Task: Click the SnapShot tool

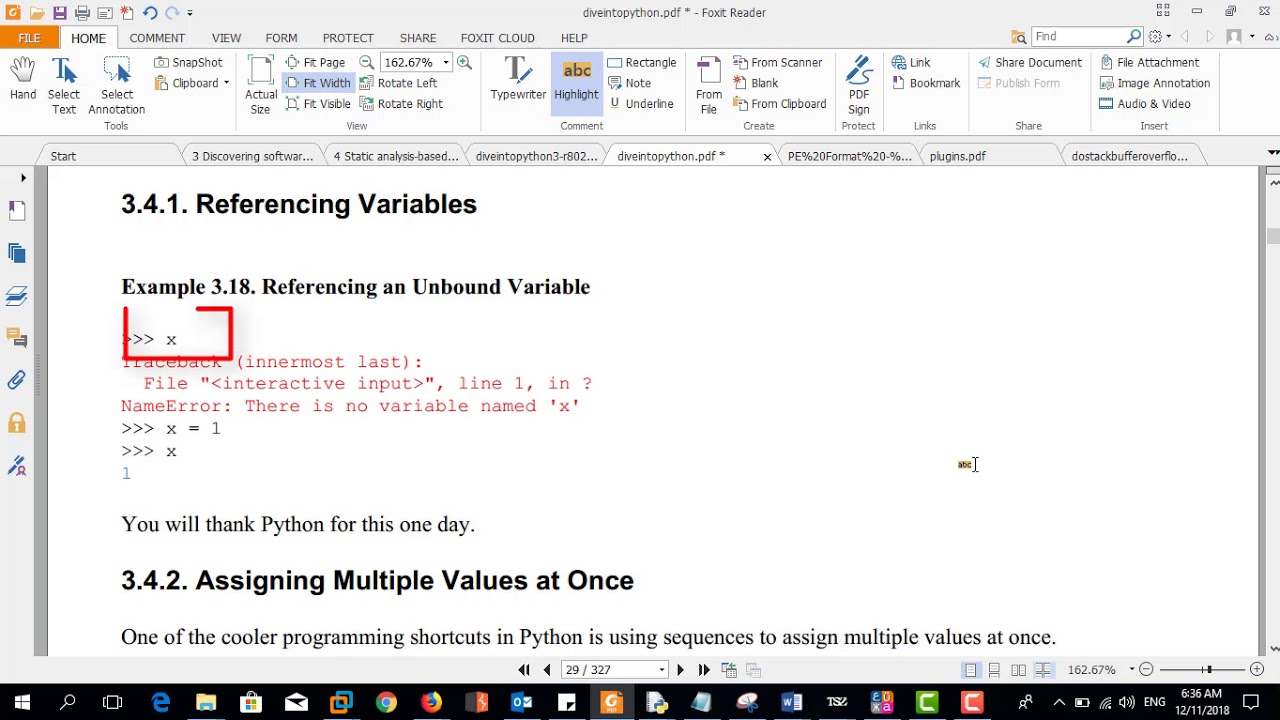Action: click(188, 62)
